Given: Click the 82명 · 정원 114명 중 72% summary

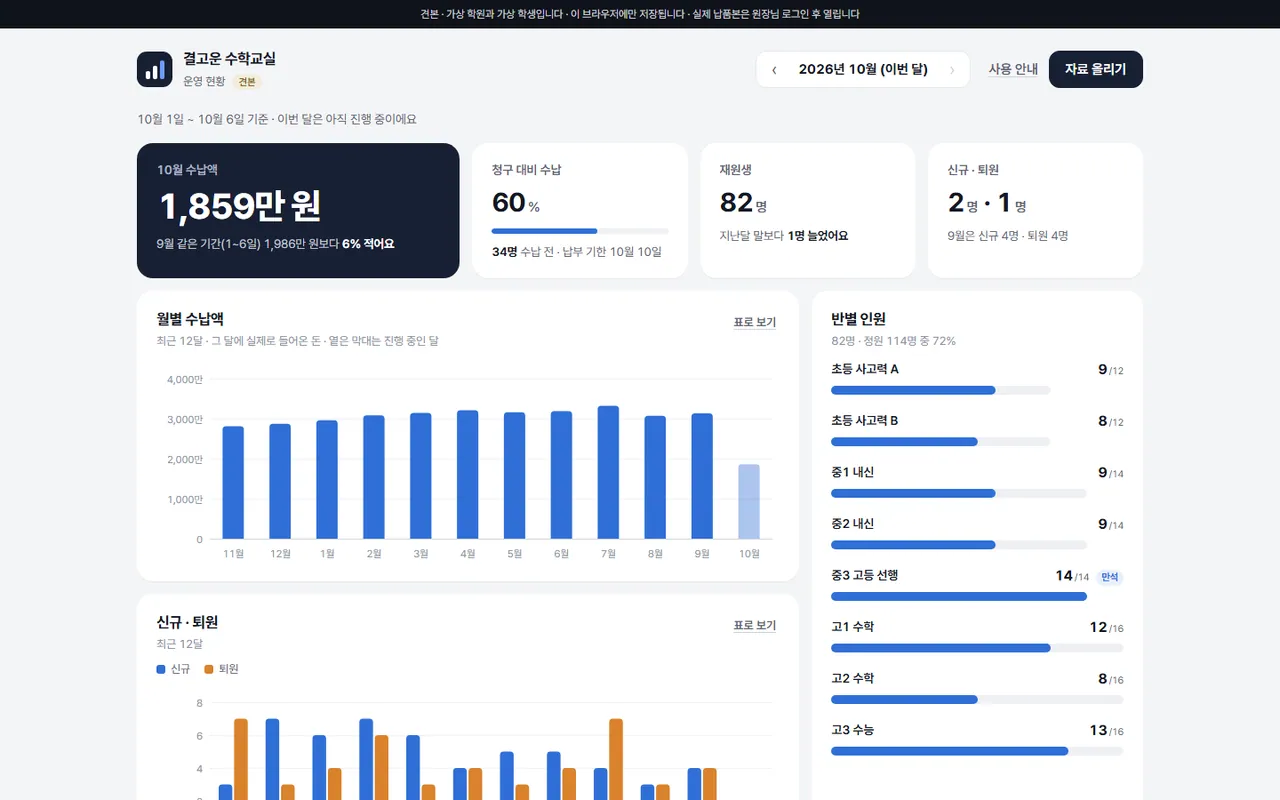Looking at the screenshot, I should point(893,341).
